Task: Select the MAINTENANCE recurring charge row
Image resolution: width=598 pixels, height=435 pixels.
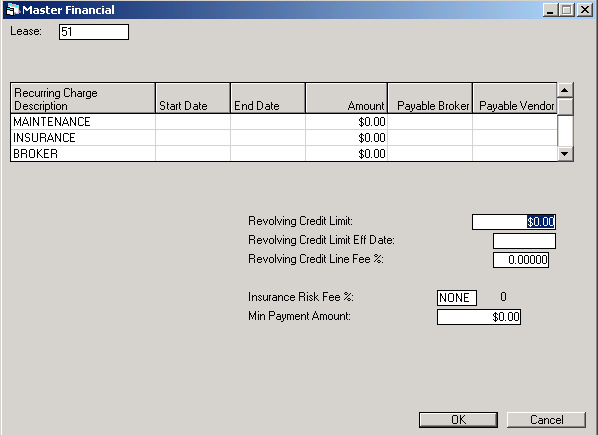Action: pyautogui.click(x=284, y=122)
